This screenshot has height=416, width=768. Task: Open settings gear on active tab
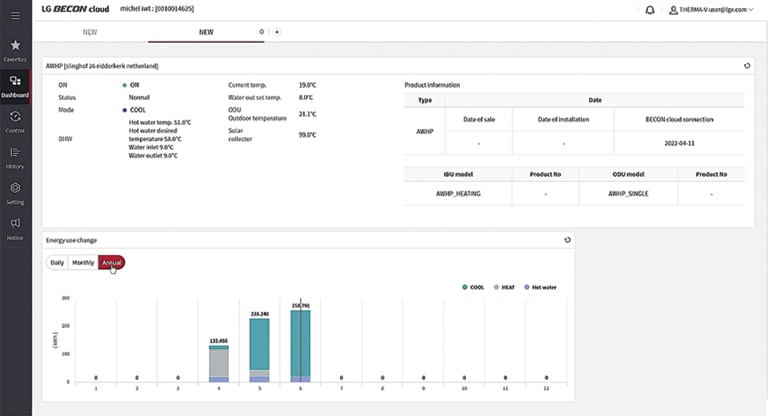click(x=261, y=31)
